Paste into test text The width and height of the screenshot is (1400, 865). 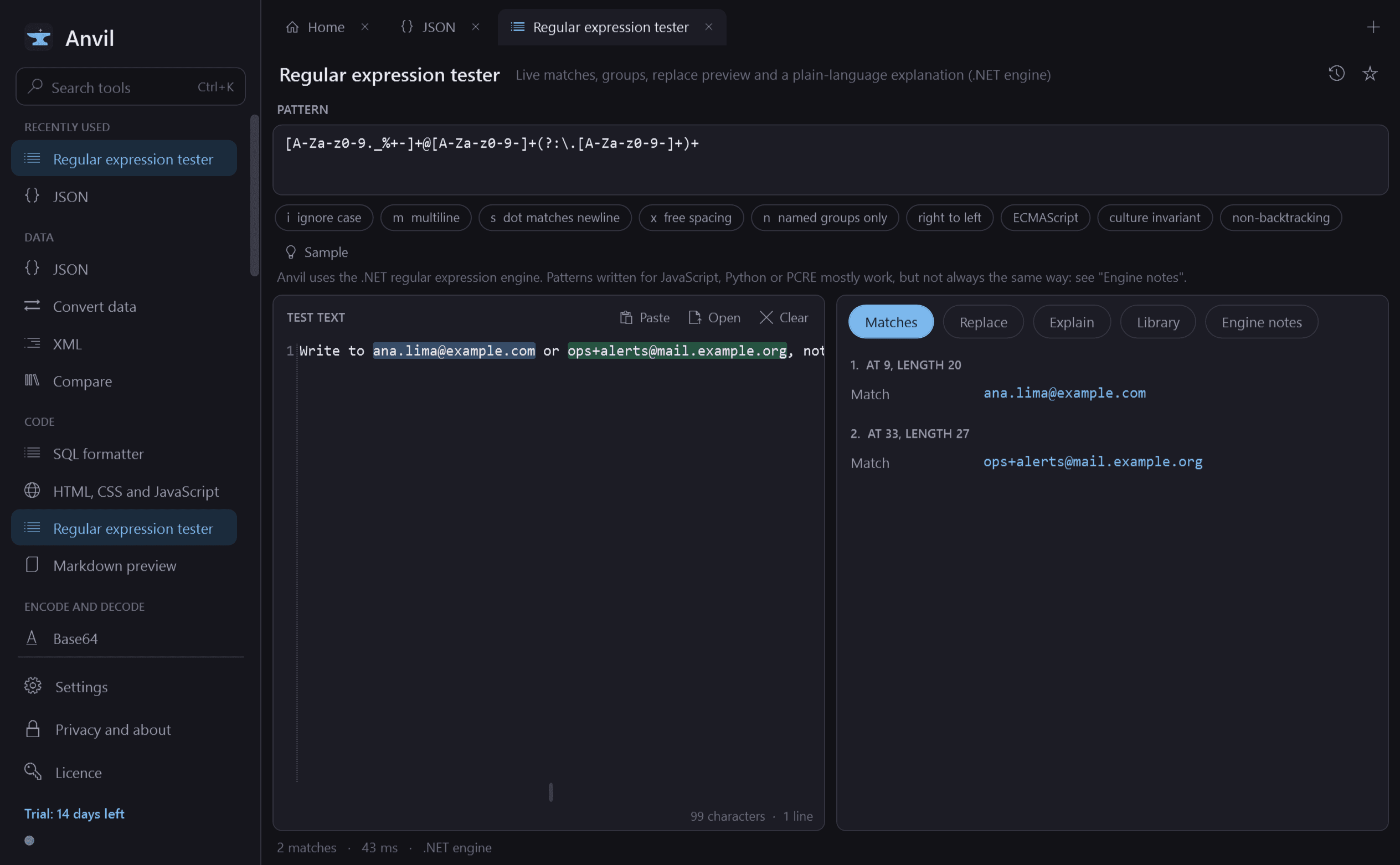coord(645,317)
